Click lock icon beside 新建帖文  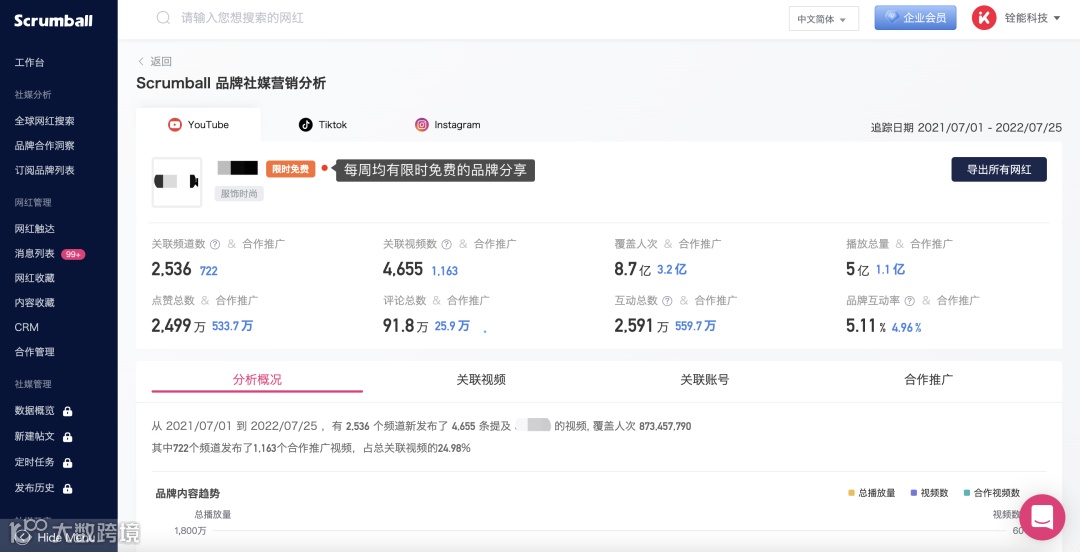(68, 437)
